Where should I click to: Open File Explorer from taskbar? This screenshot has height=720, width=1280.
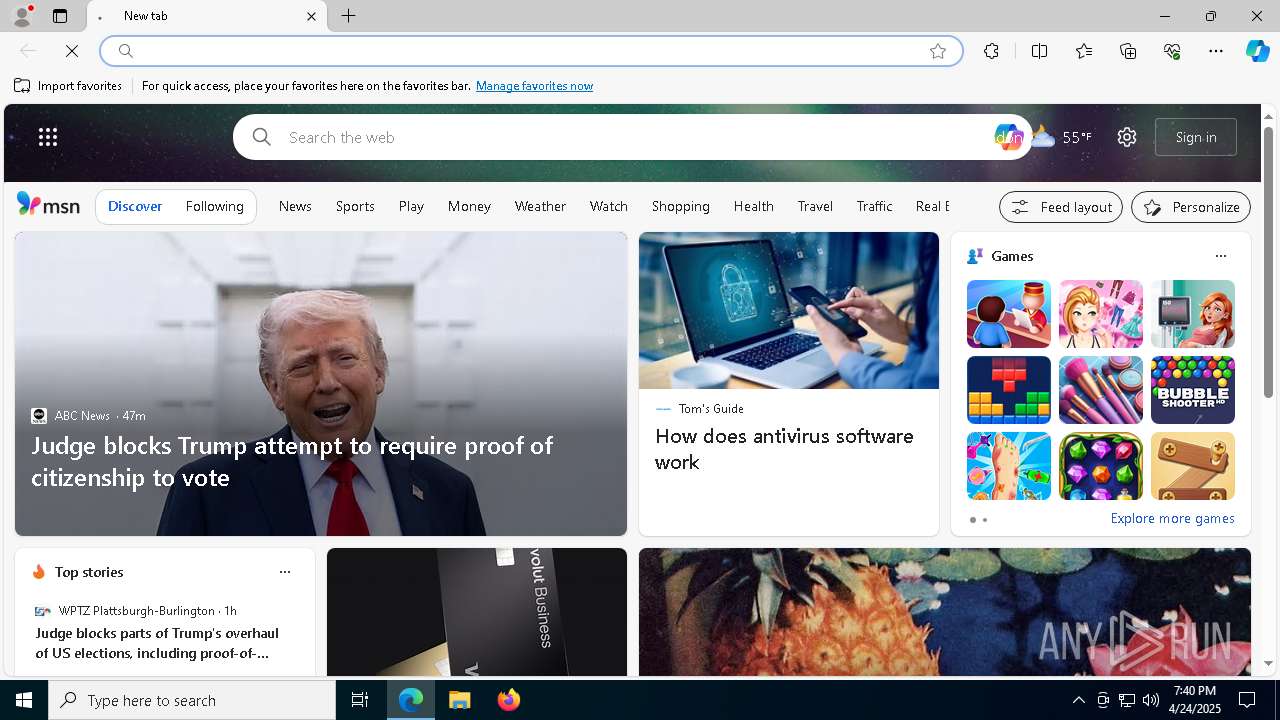click(460, 700)
